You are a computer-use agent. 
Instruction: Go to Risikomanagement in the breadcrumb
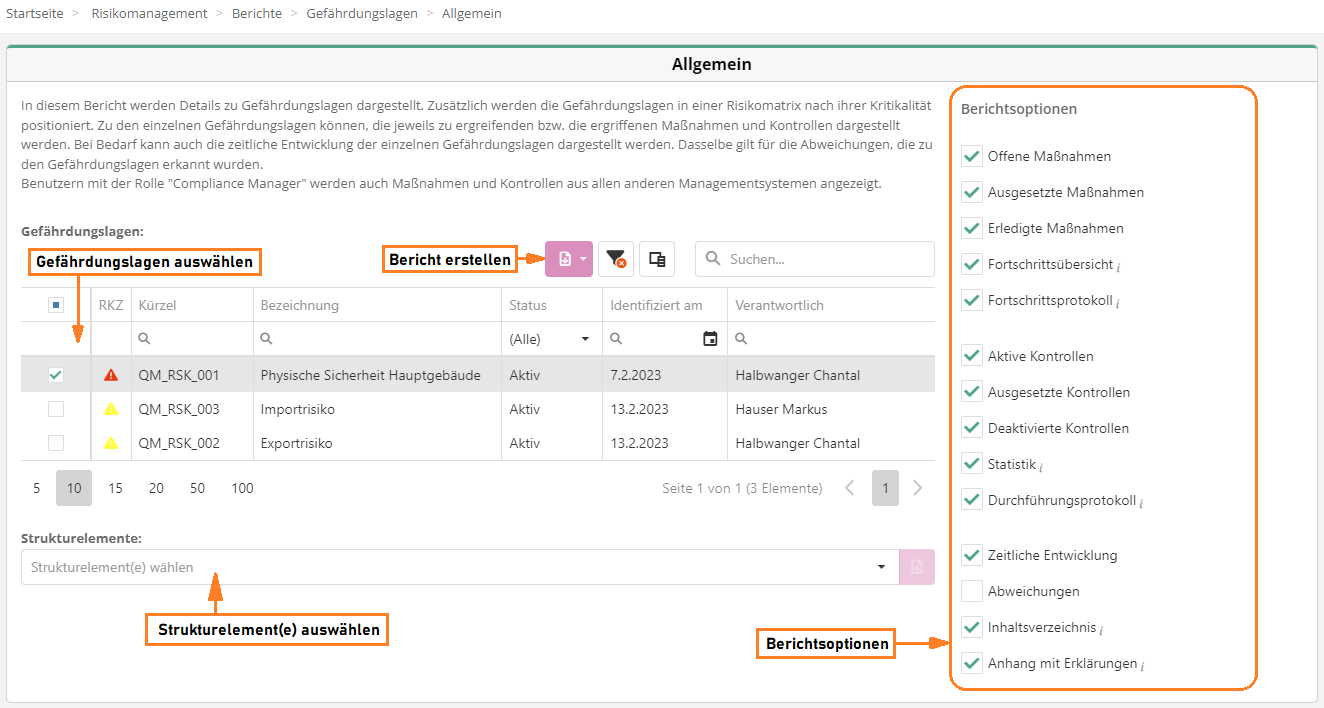[x=149, y=14]
